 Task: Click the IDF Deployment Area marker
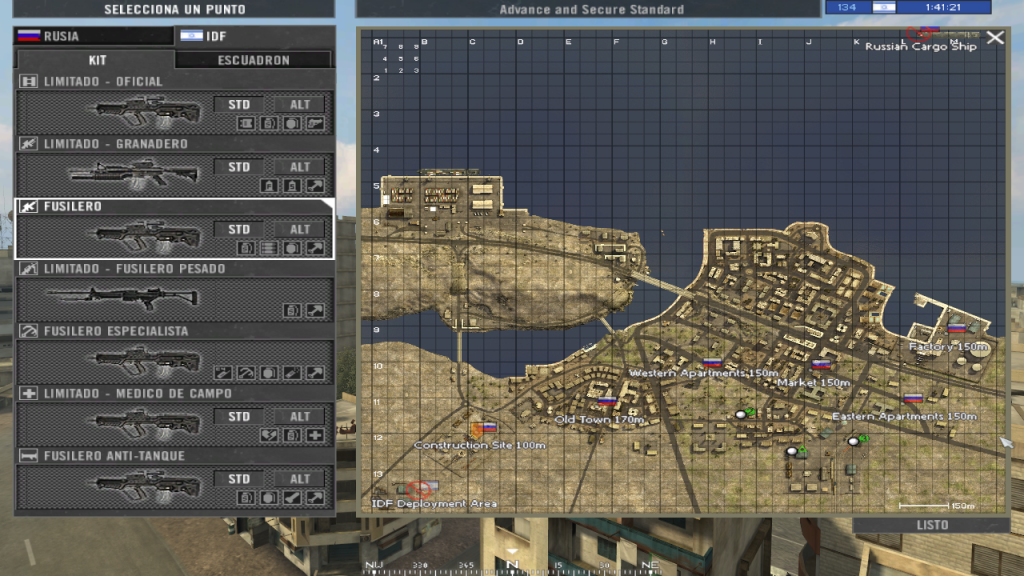pos(418,489)
